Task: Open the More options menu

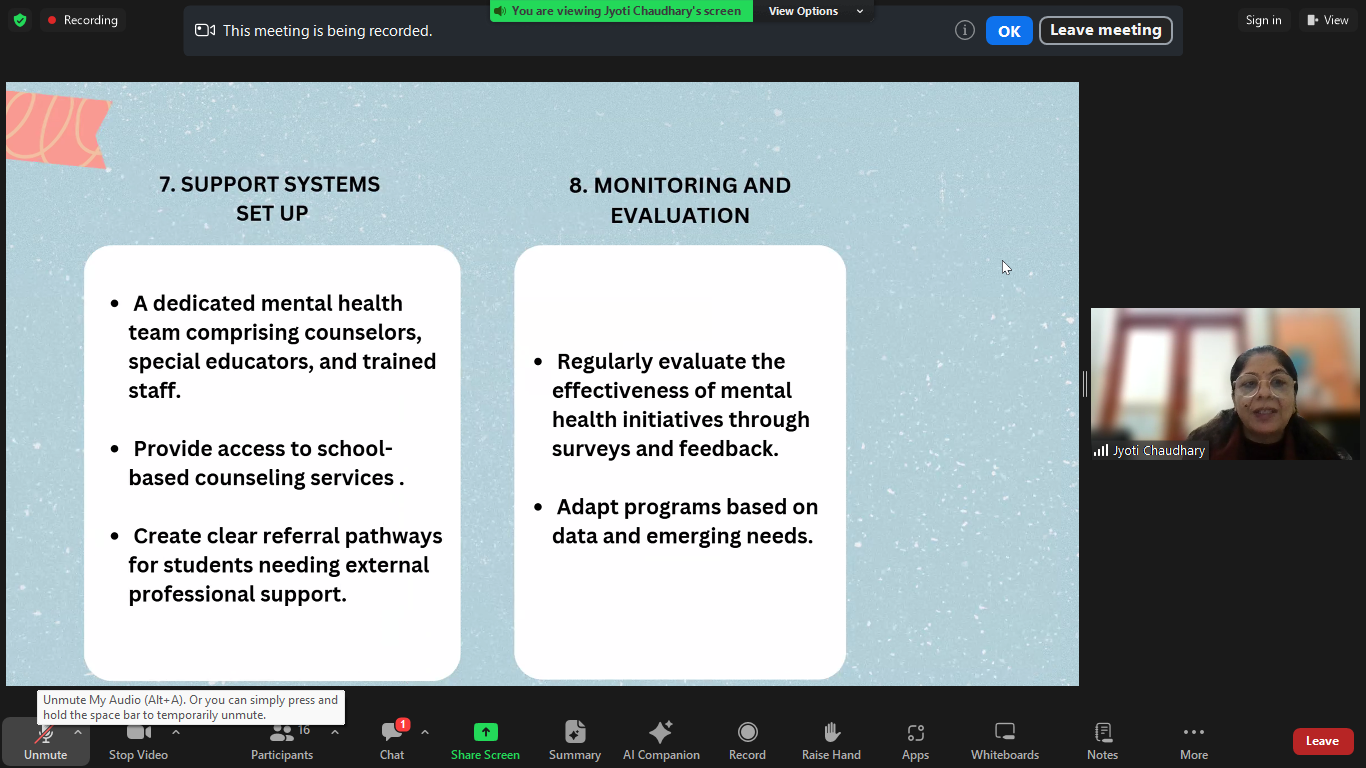Action: click(x=1194, y=742)
